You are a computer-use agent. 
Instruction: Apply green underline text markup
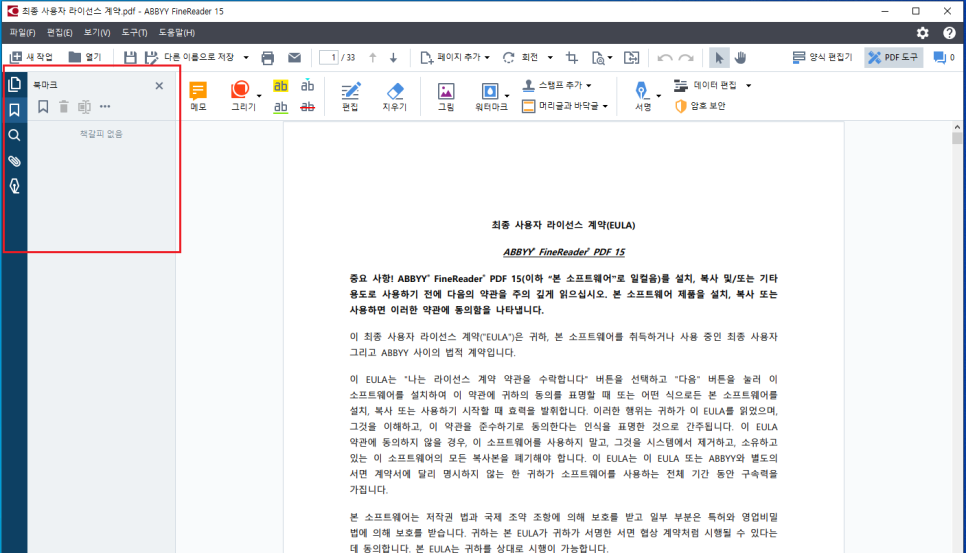pyautogui.click(x=281, y=107)
